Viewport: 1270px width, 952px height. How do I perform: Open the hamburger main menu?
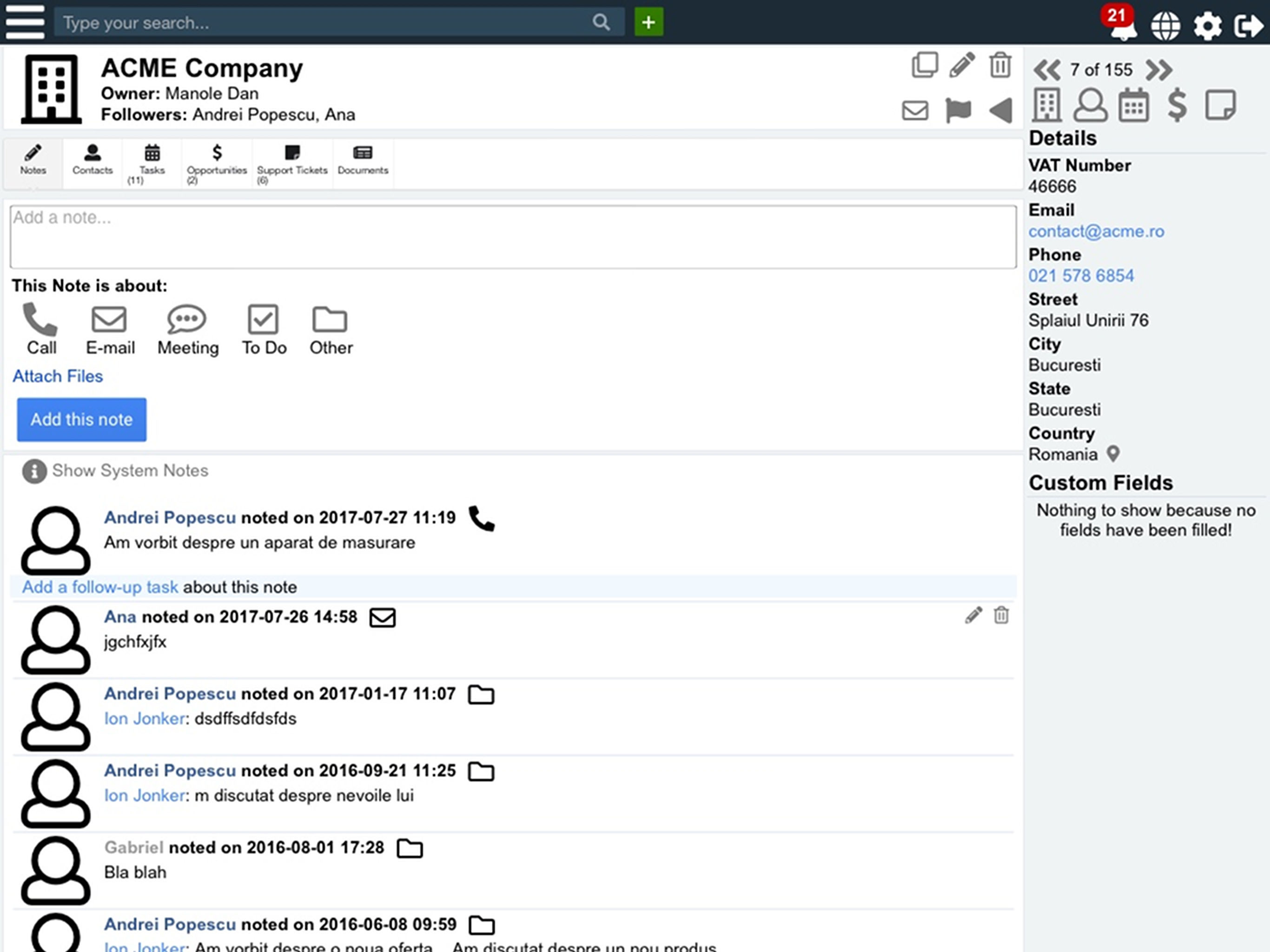tap(25, 22)
